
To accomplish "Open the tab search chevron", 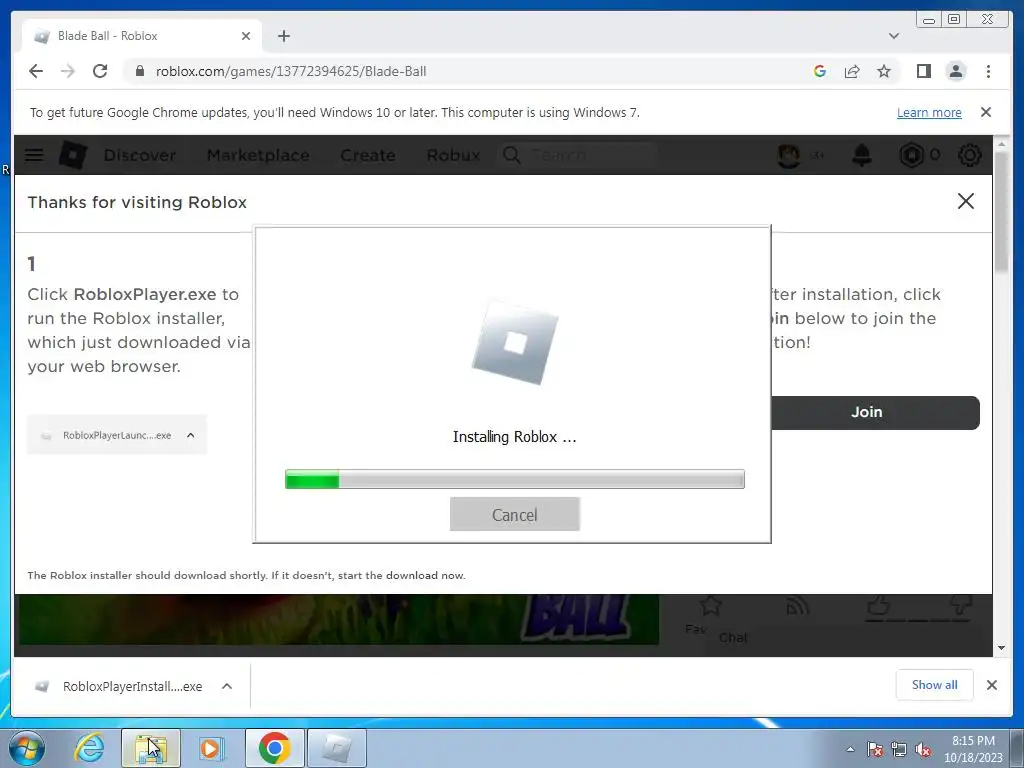I will [893, 36].
